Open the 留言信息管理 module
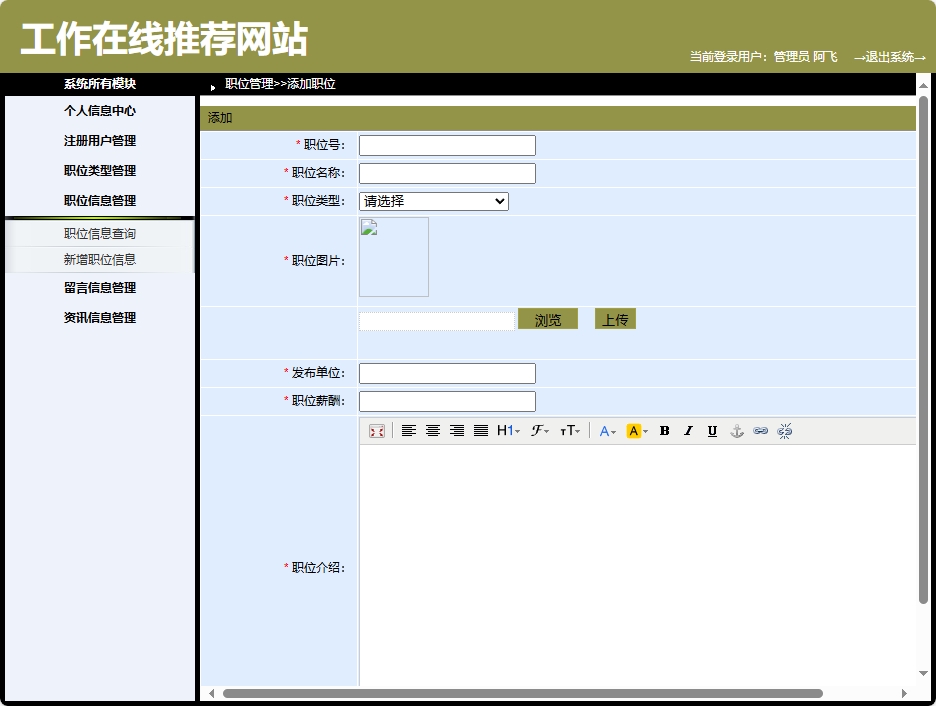Viewport: 936px width, 706px height. click(100, 288)
